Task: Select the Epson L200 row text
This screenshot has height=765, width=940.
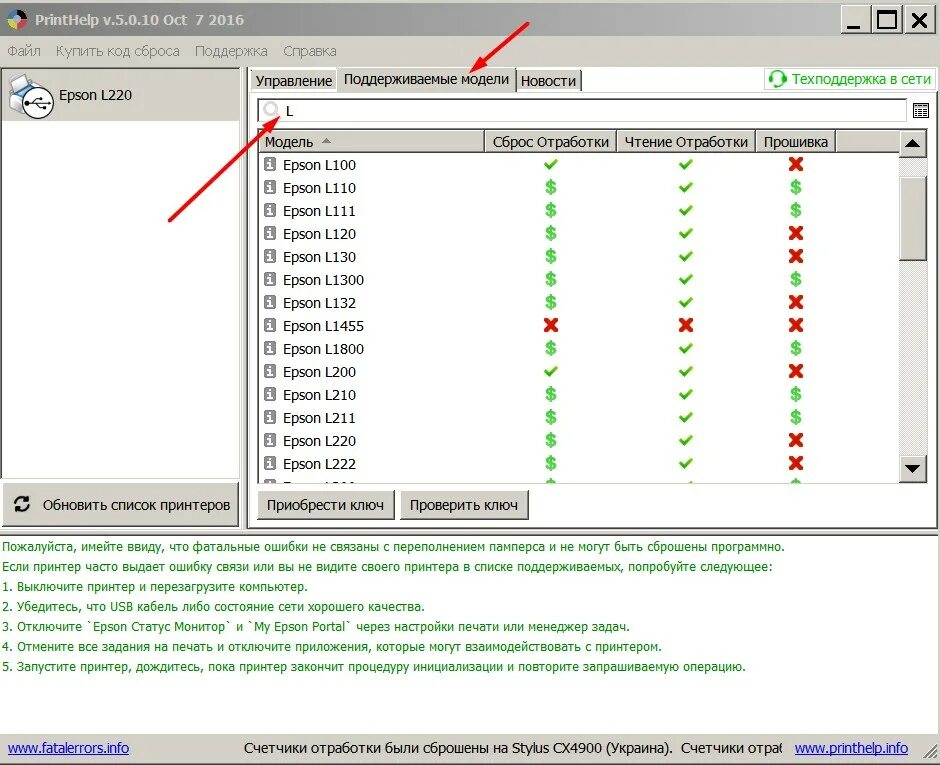Action: (x=319, y=372)
